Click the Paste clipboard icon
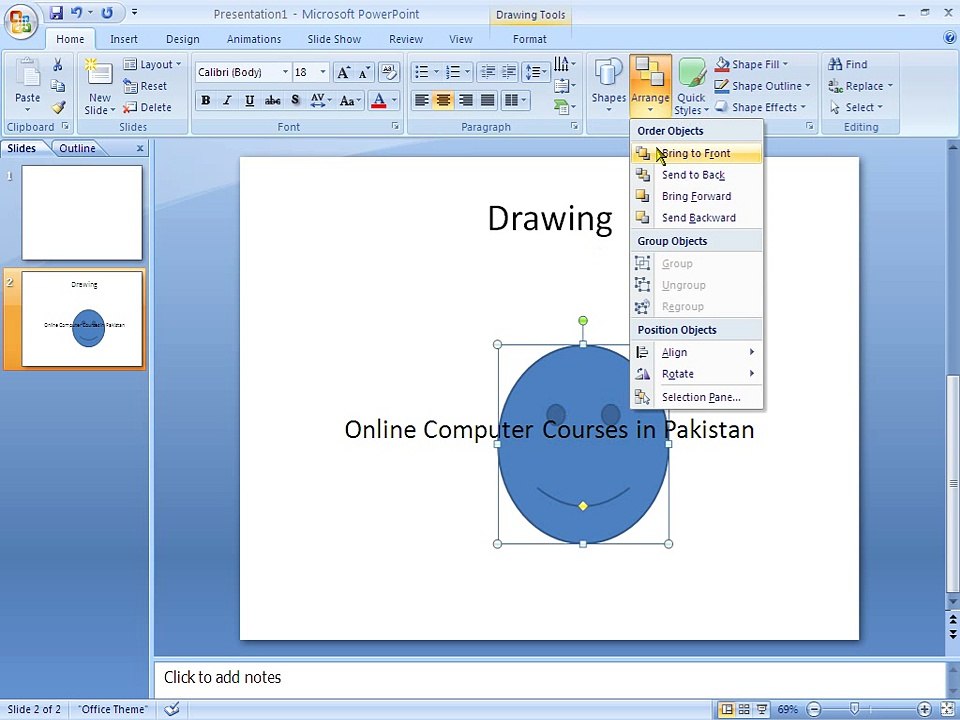The image size is (960, 720). [x=27, y=73]
